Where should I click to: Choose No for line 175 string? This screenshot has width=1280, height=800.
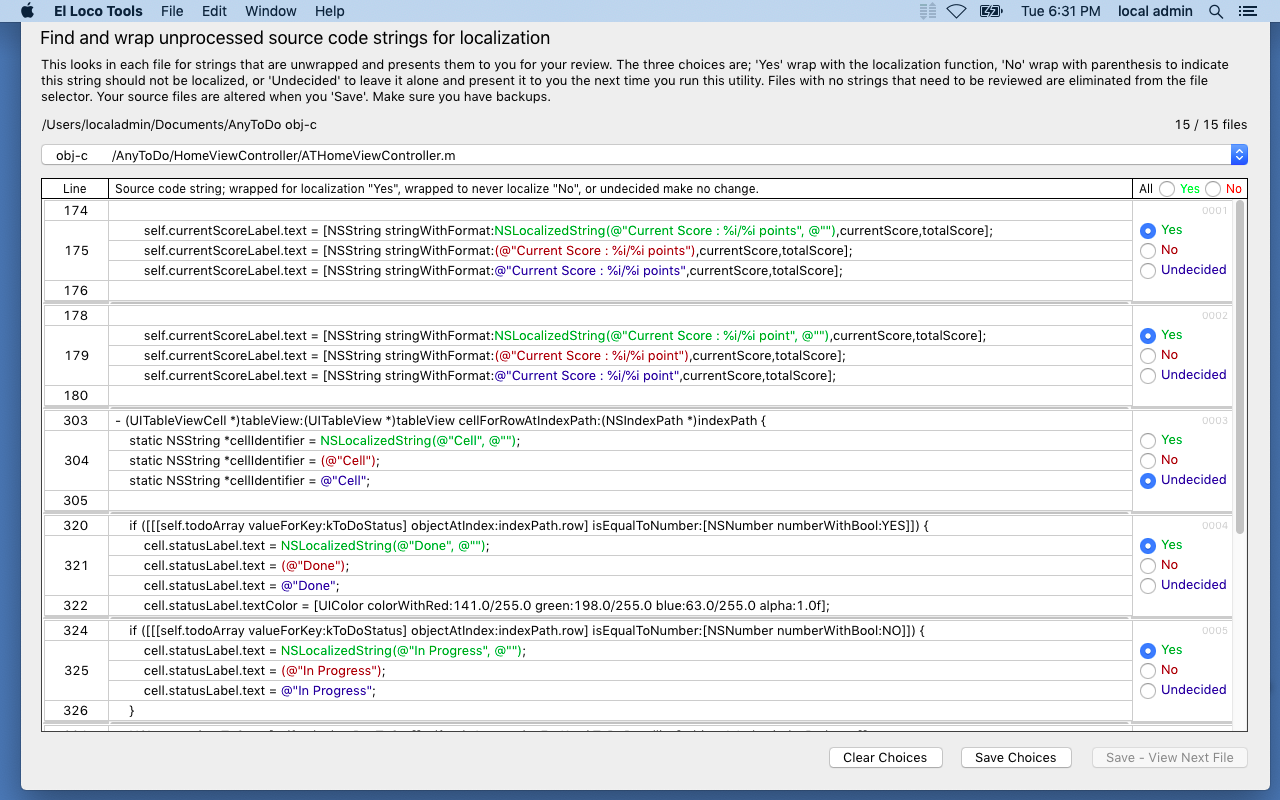point(1148,250)
